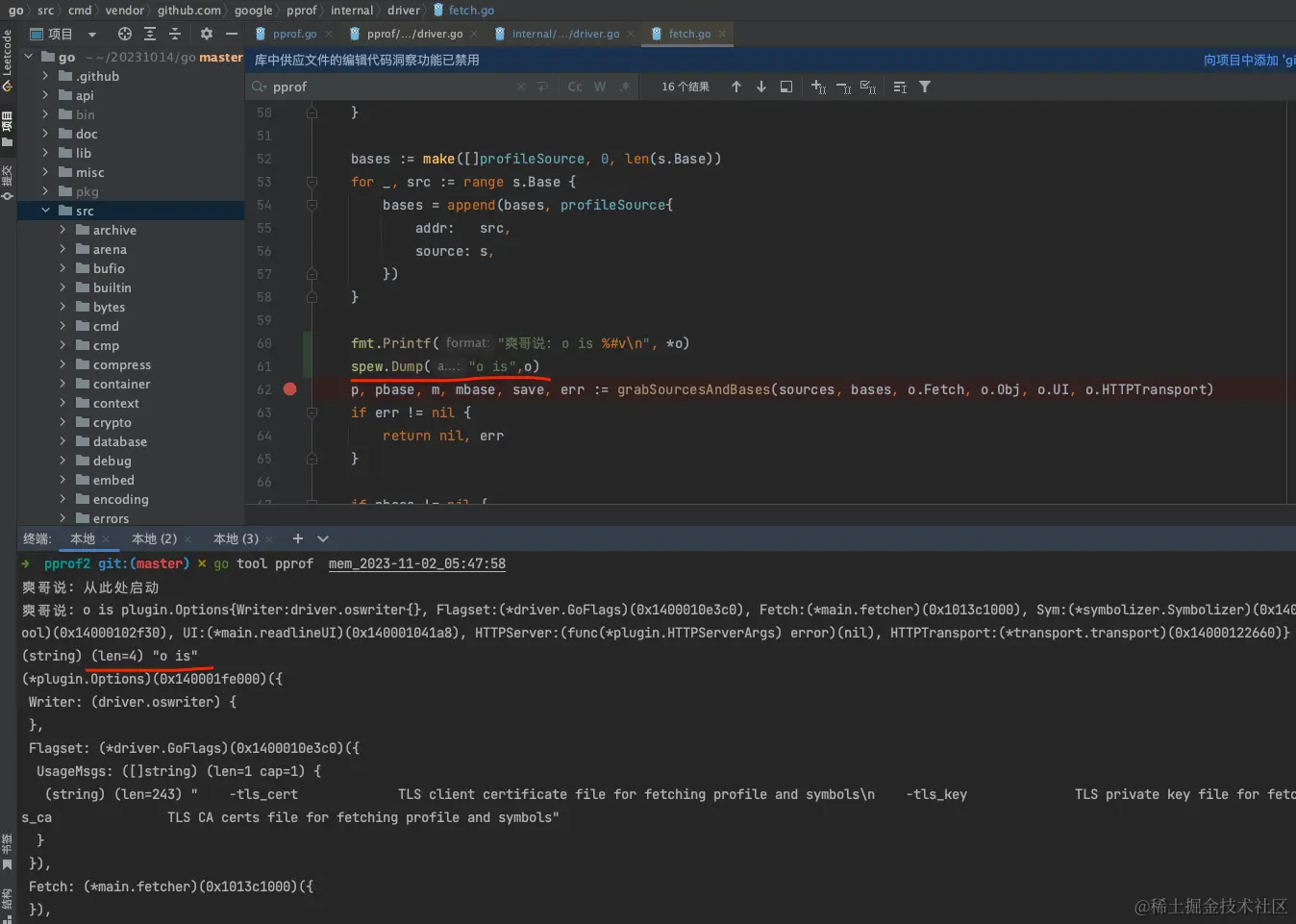
Task: Click the mem_2023-11-02_05:47:58 file path in terminal
Action: coord(417,564)
